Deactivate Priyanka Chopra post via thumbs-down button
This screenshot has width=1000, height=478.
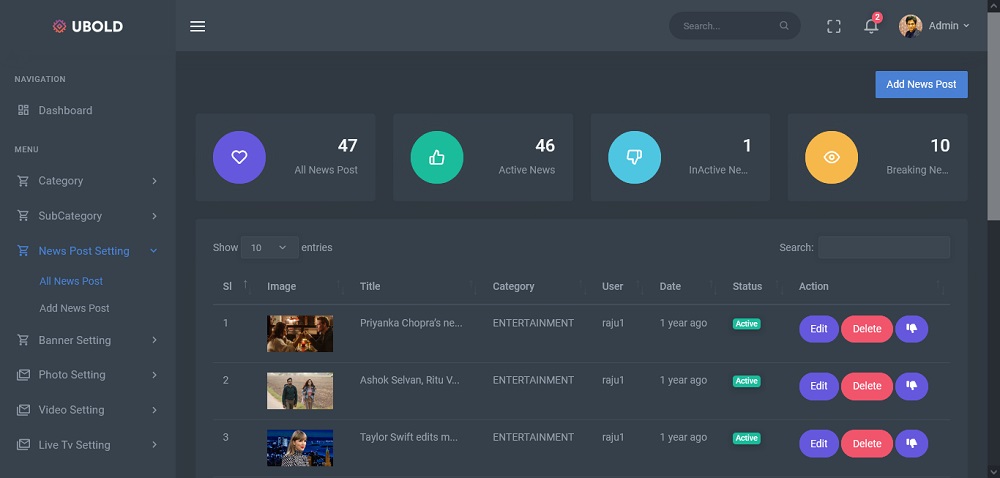pyautogui.click(x=912, y=329)
